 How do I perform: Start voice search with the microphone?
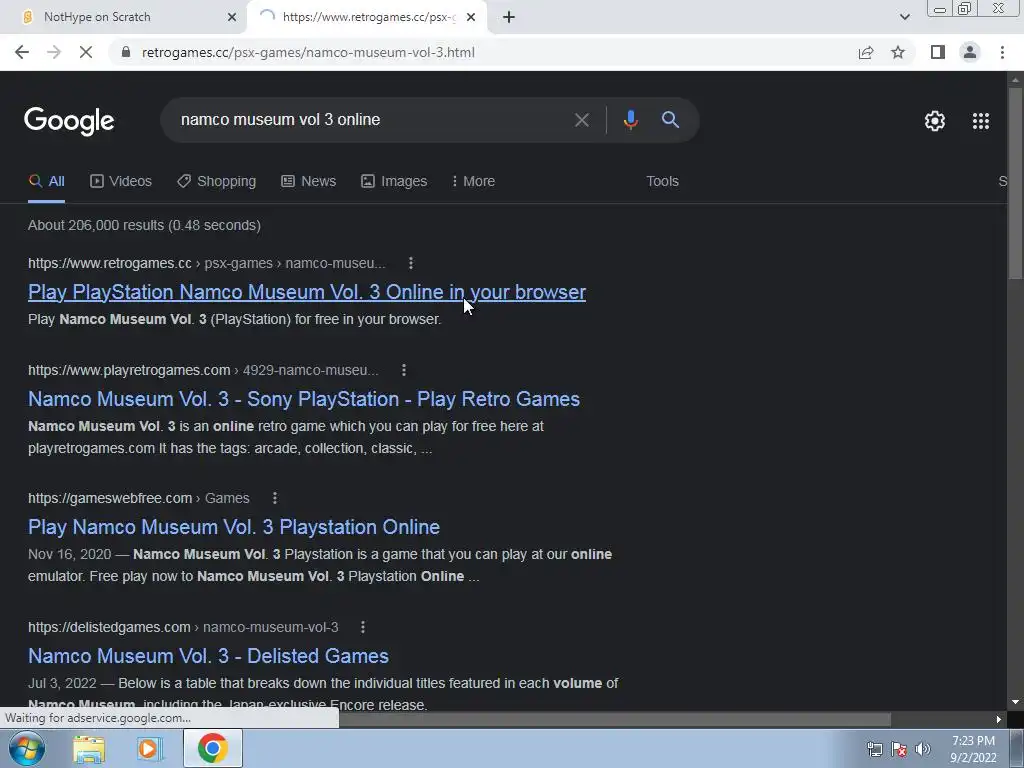click(630, 120)
